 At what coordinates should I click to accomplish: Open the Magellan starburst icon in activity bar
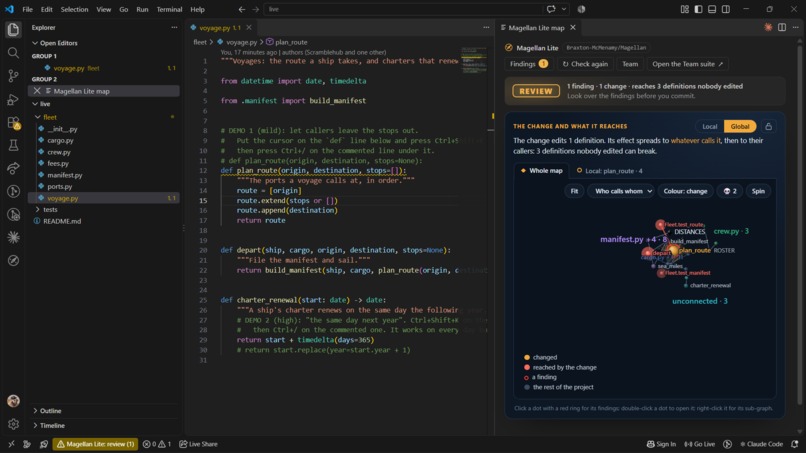(x=13, y=237)
